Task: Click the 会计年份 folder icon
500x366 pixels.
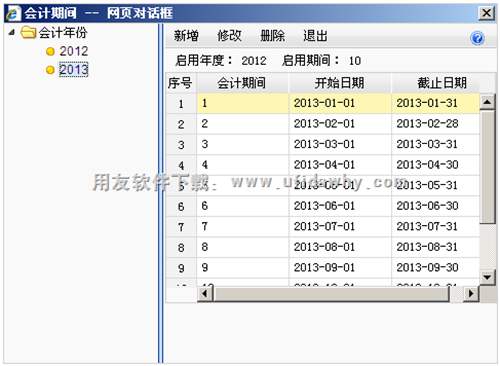Action: point(28,33)
